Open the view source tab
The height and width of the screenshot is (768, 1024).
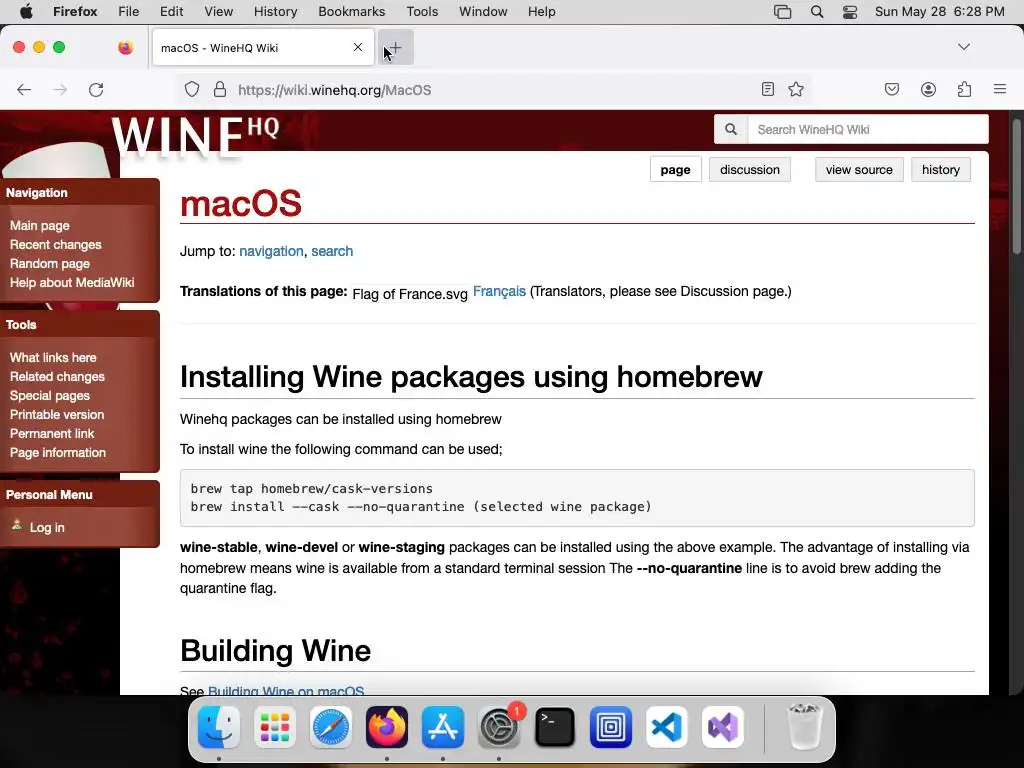[859, 170]
